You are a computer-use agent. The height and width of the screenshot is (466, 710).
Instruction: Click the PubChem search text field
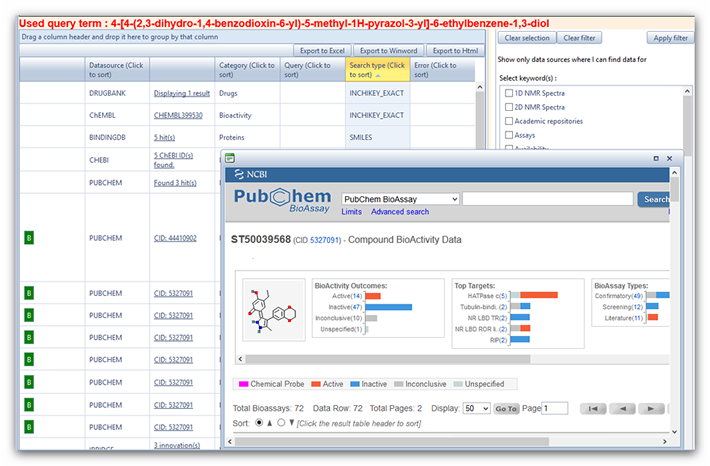tap(547, 199)
